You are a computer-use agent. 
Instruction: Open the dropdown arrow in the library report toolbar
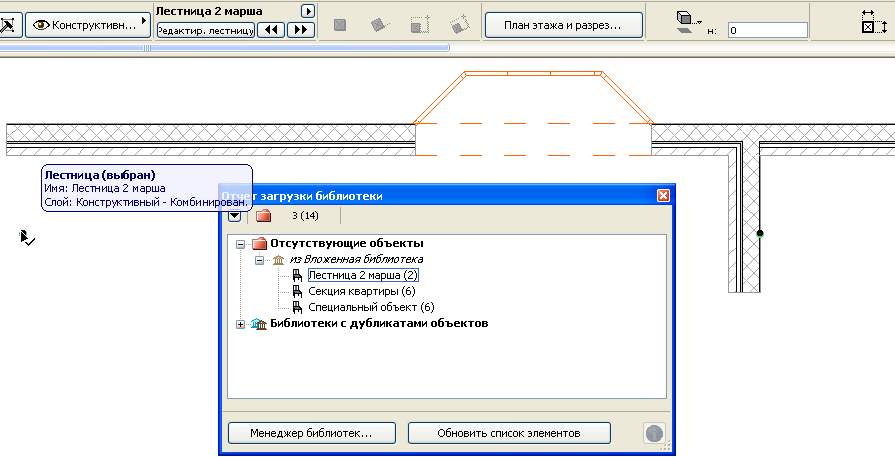(235, 216)
